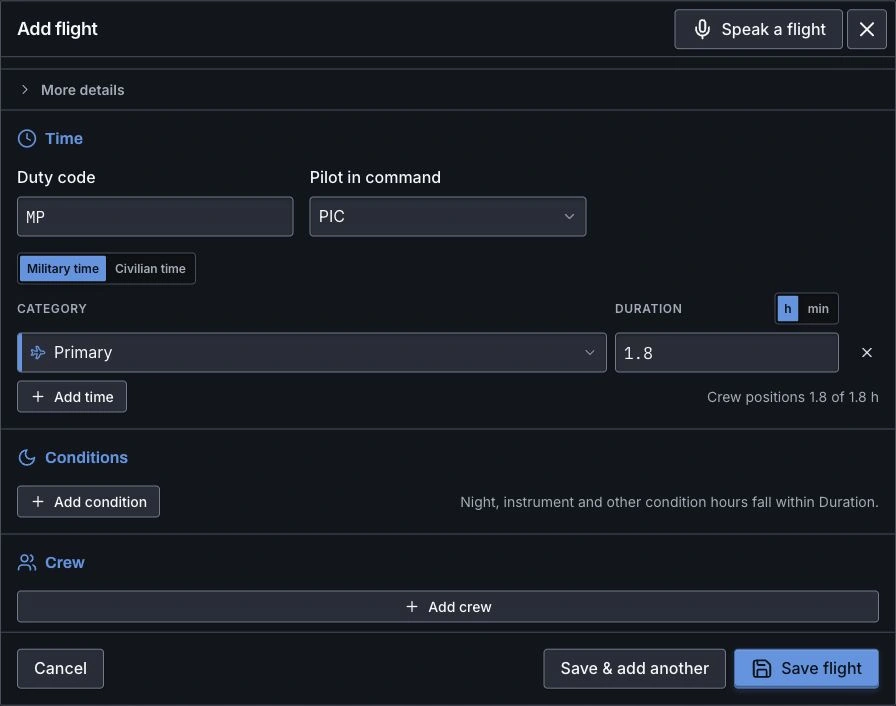Click the moon icon beside Conditions
Viewport: 896px width, 706px height.
27,458
